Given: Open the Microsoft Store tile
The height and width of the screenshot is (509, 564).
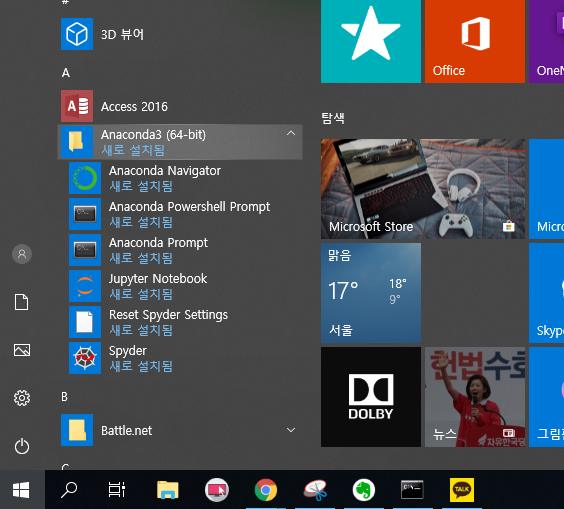Looking at the screenshot, I should coord(423,189).
